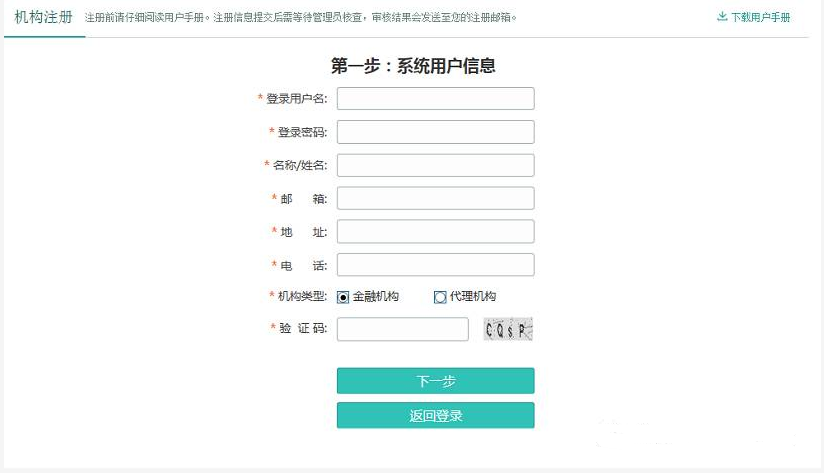Click the 下一步 button
The height and width of the screenshot is (473, 824).
pyautogui.click(x=436, y=381)
